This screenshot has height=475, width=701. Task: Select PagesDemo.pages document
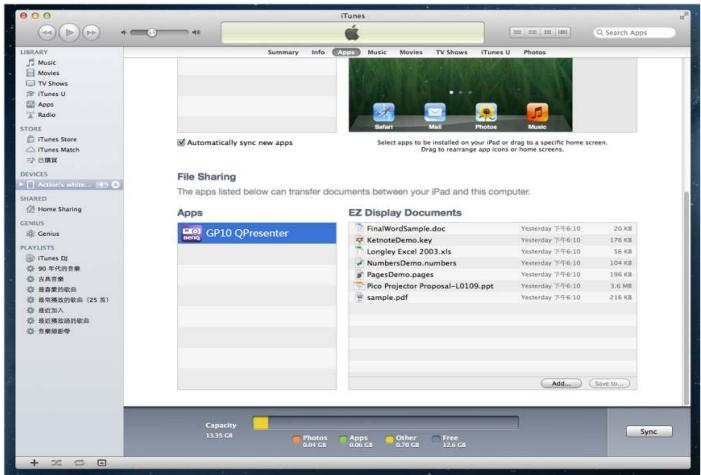pos(493,275)
